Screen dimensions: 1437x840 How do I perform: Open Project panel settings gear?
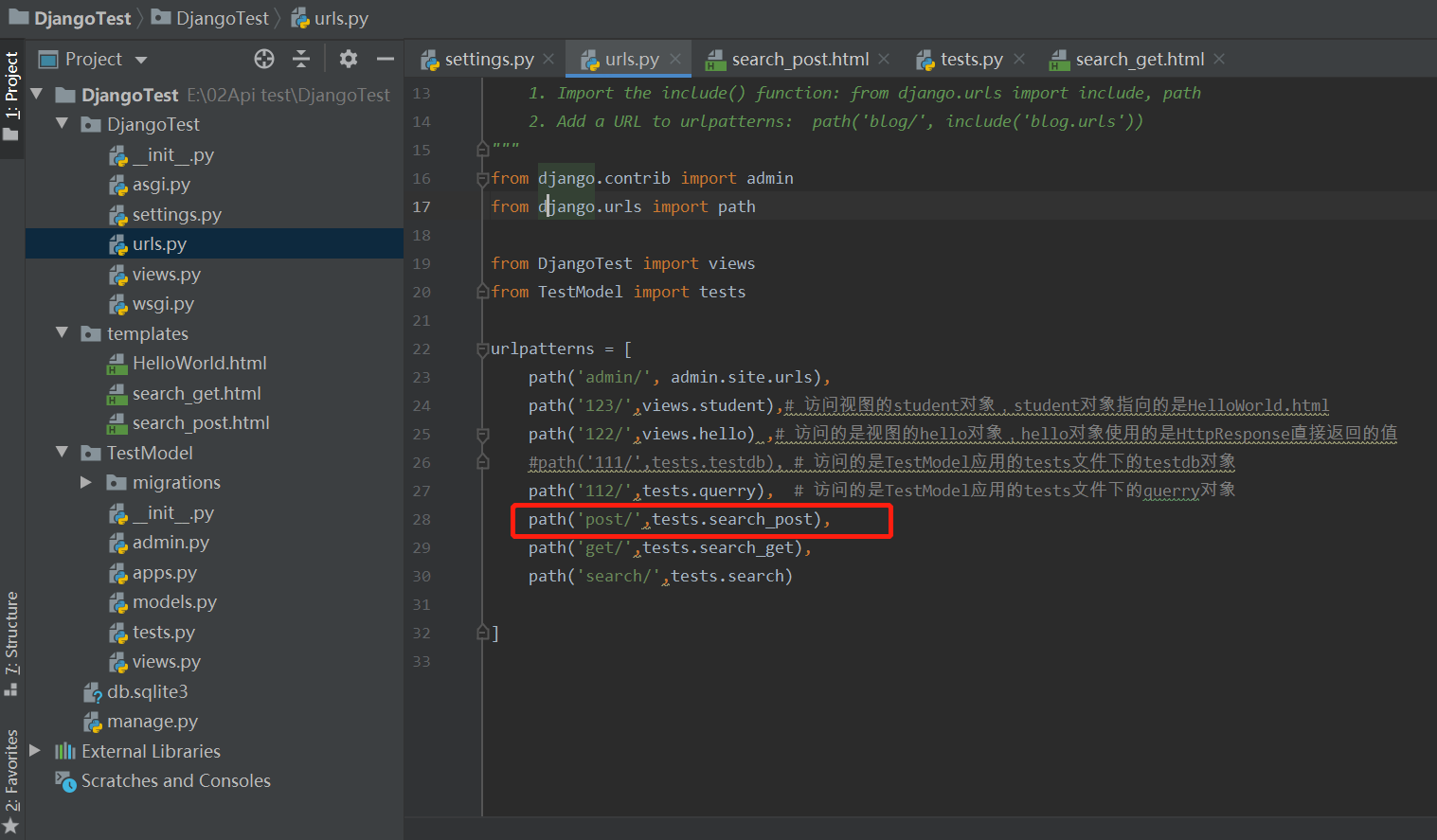click(349, 59)
